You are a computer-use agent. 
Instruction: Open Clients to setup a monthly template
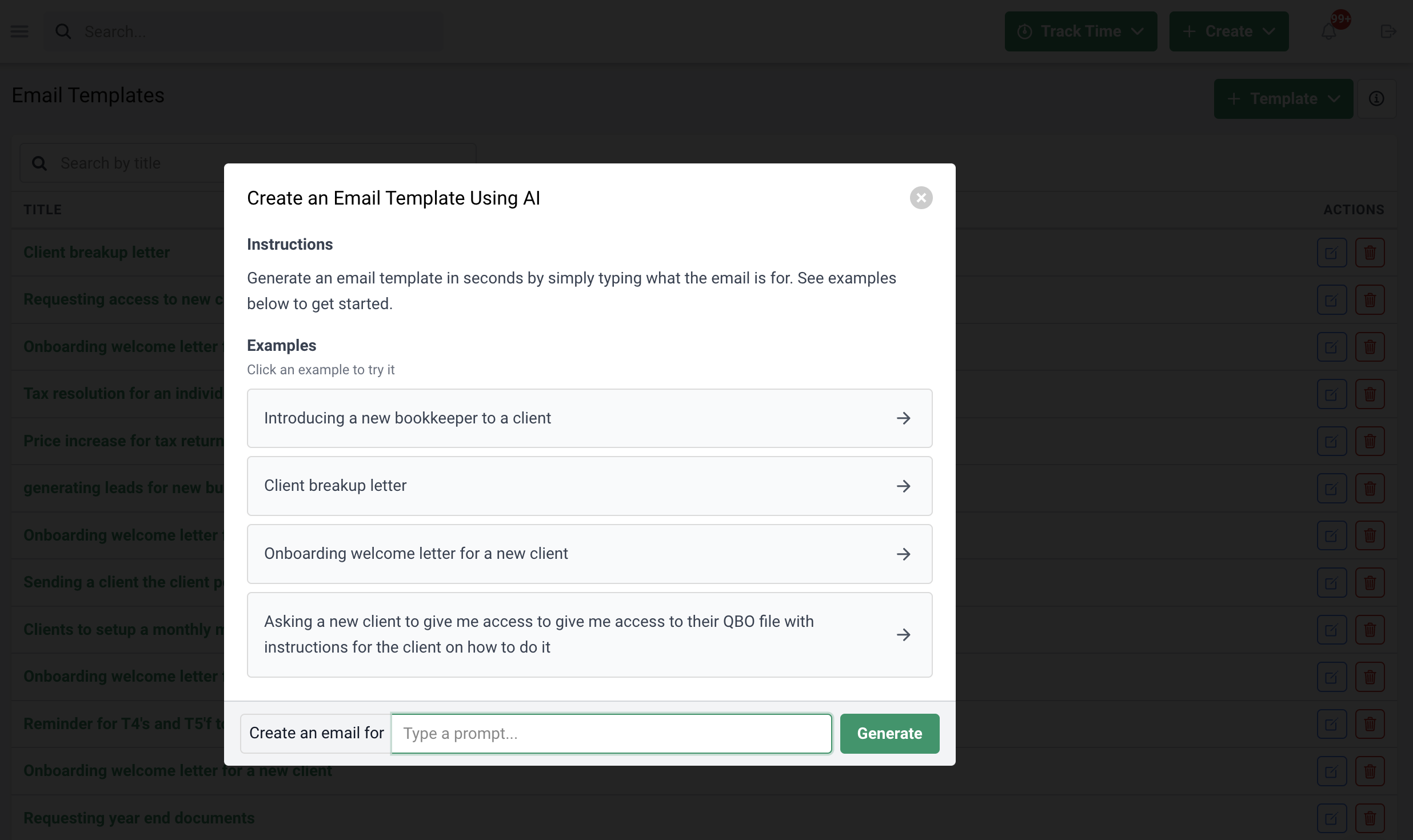(x=123, y=630)
